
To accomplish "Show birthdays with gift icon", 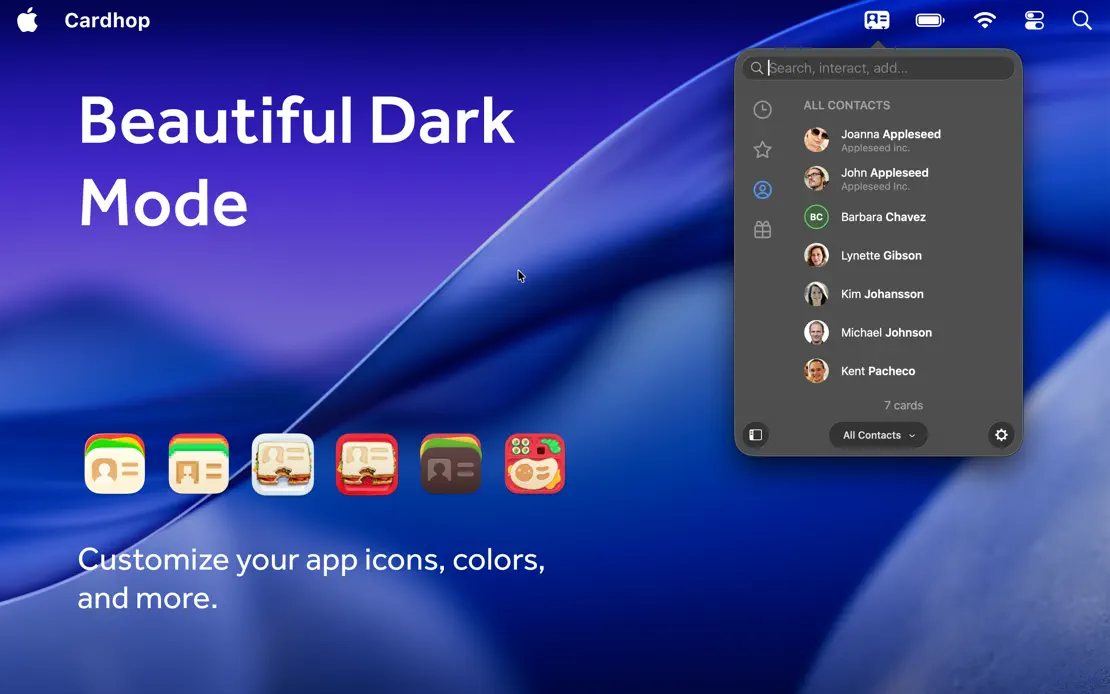I will tap(762, 229).
